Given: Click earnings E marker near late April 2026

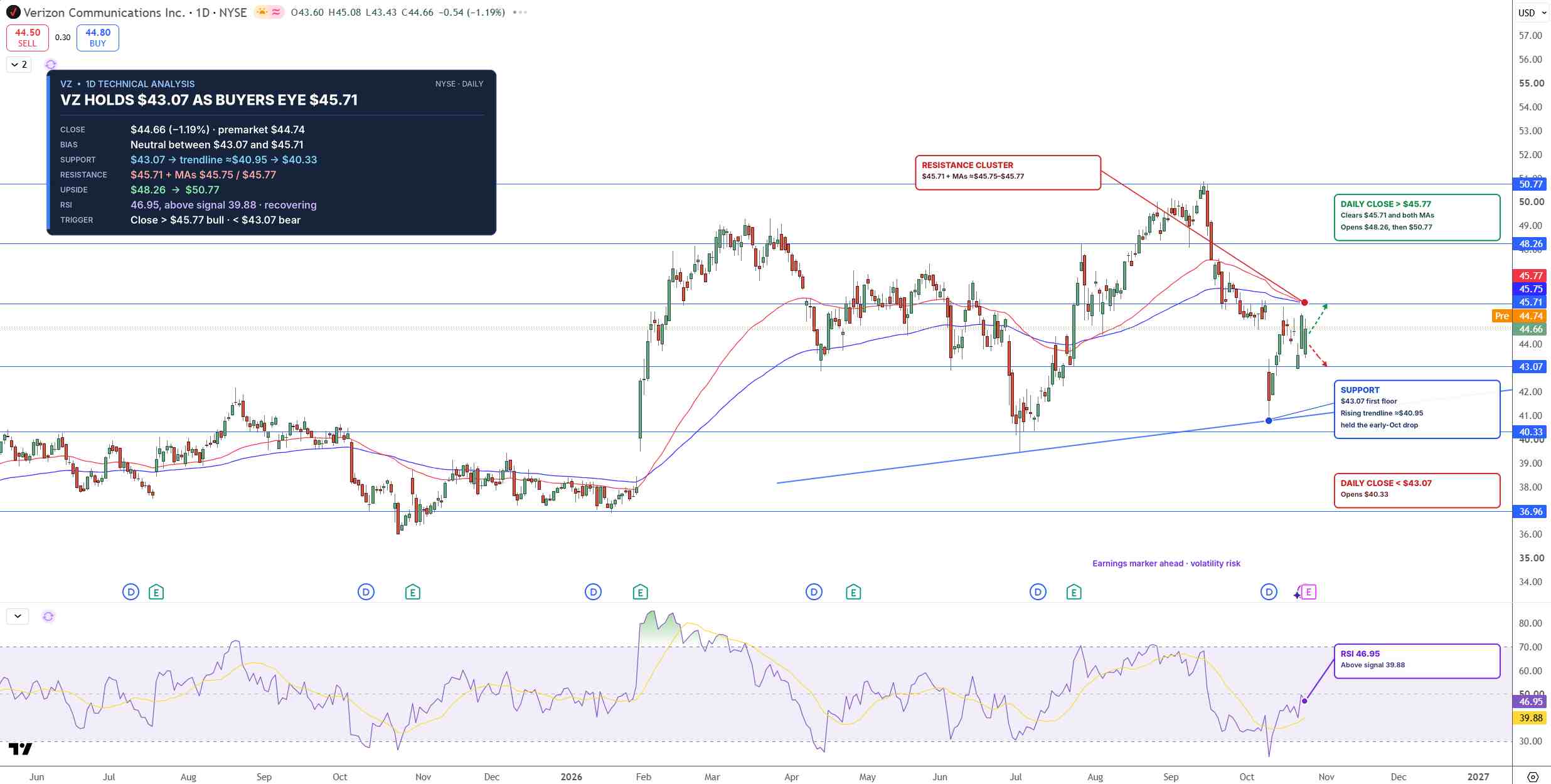Looking at the screenshot, I should tap(853, 591).
